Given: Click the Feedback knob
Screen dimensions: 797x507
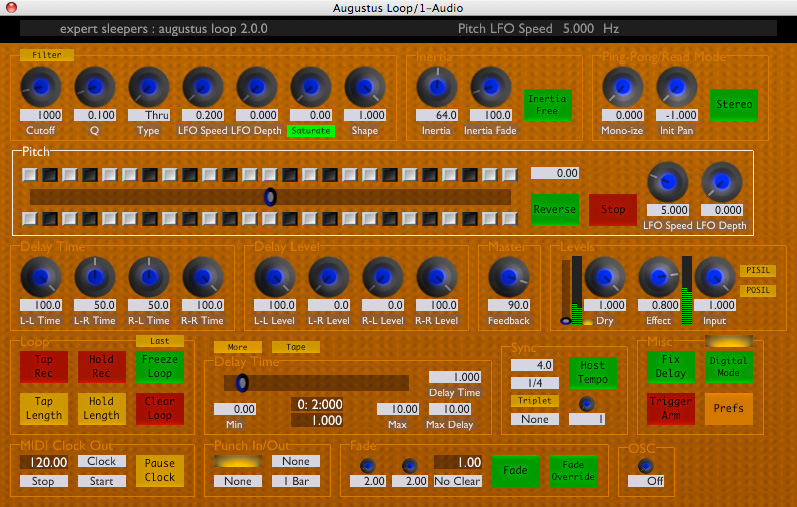Looking at the screenshot, I should (508, 277).
